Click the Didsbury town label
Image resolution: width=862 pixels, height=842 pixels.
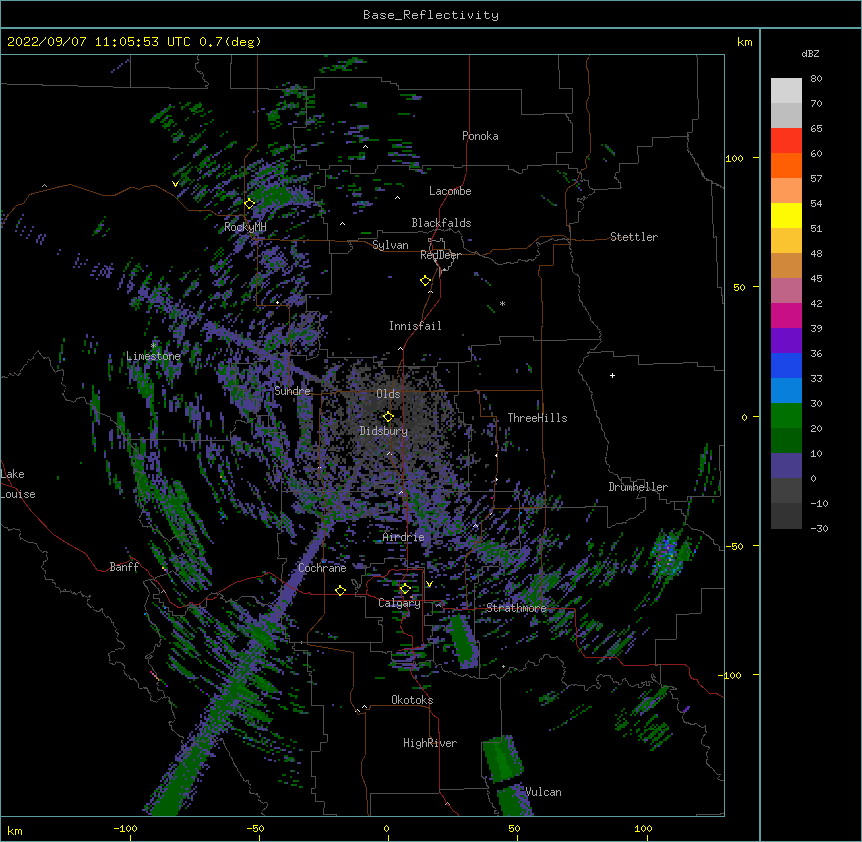[384, 431]
